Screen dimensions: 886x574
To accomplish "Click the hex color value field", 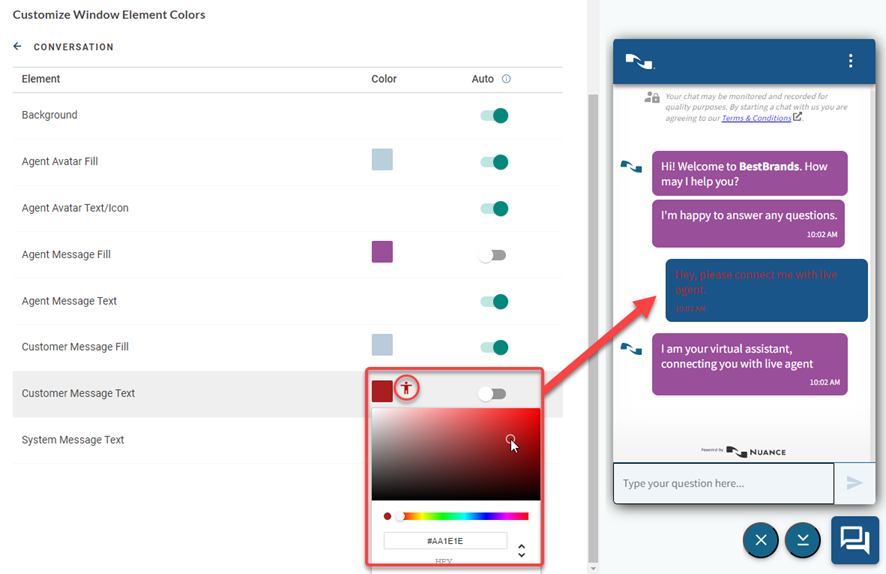I will pos(445,541).
